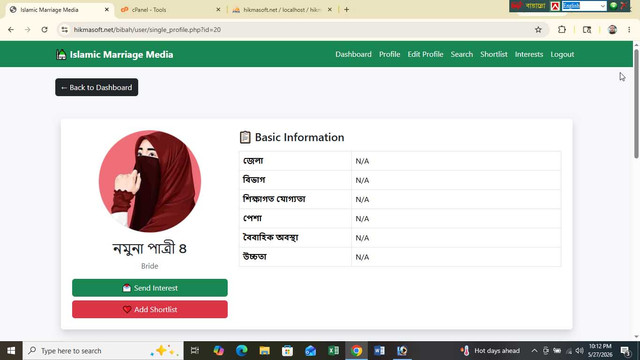Open the Shortlist nav link
640x360 pixels.
click(x=494, y=54)
